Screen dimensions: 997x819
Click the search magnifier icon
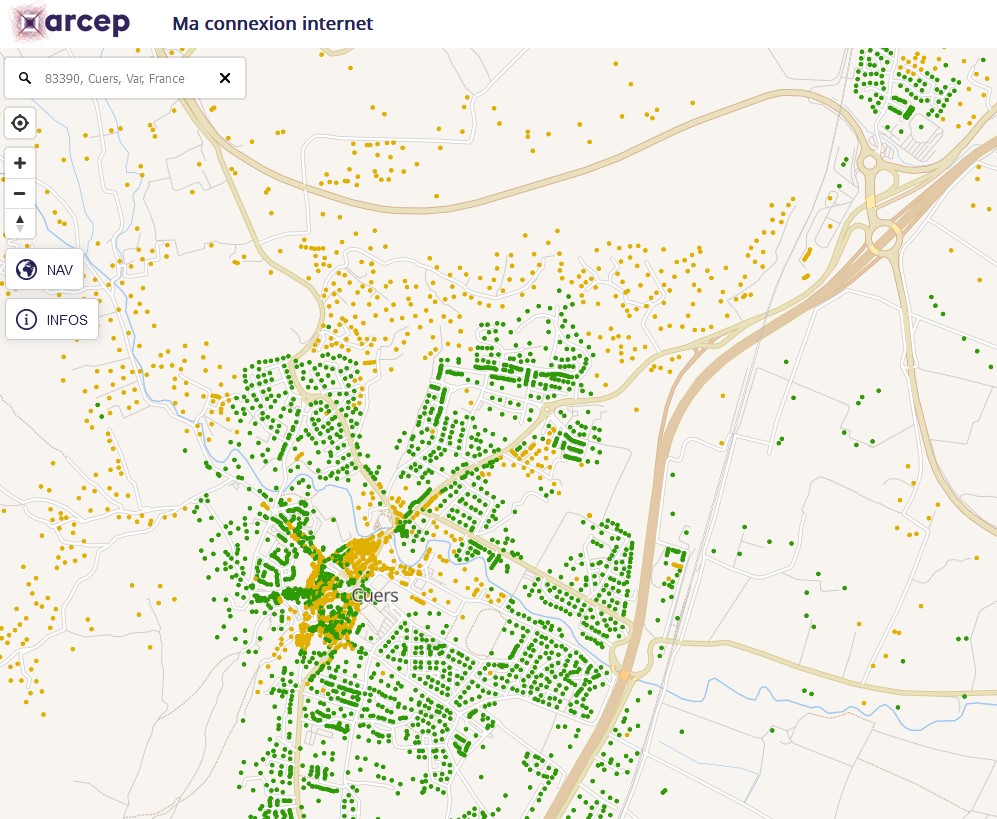[x=25, y=78]
